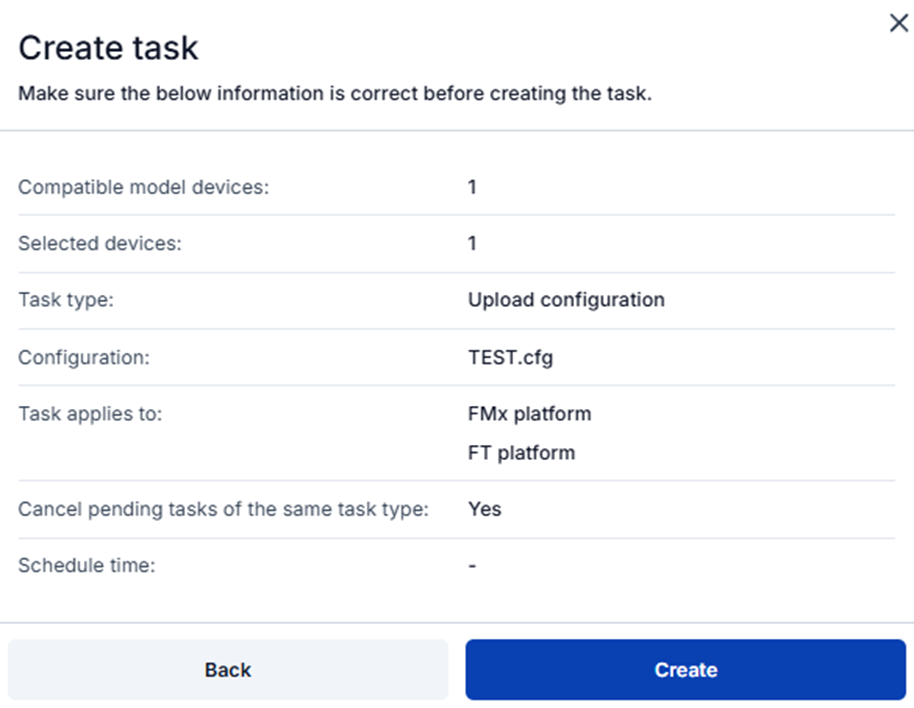Screen dimensions: 914x708
Task: Click the Compatible model devices count value
Action: pos(472,187)
